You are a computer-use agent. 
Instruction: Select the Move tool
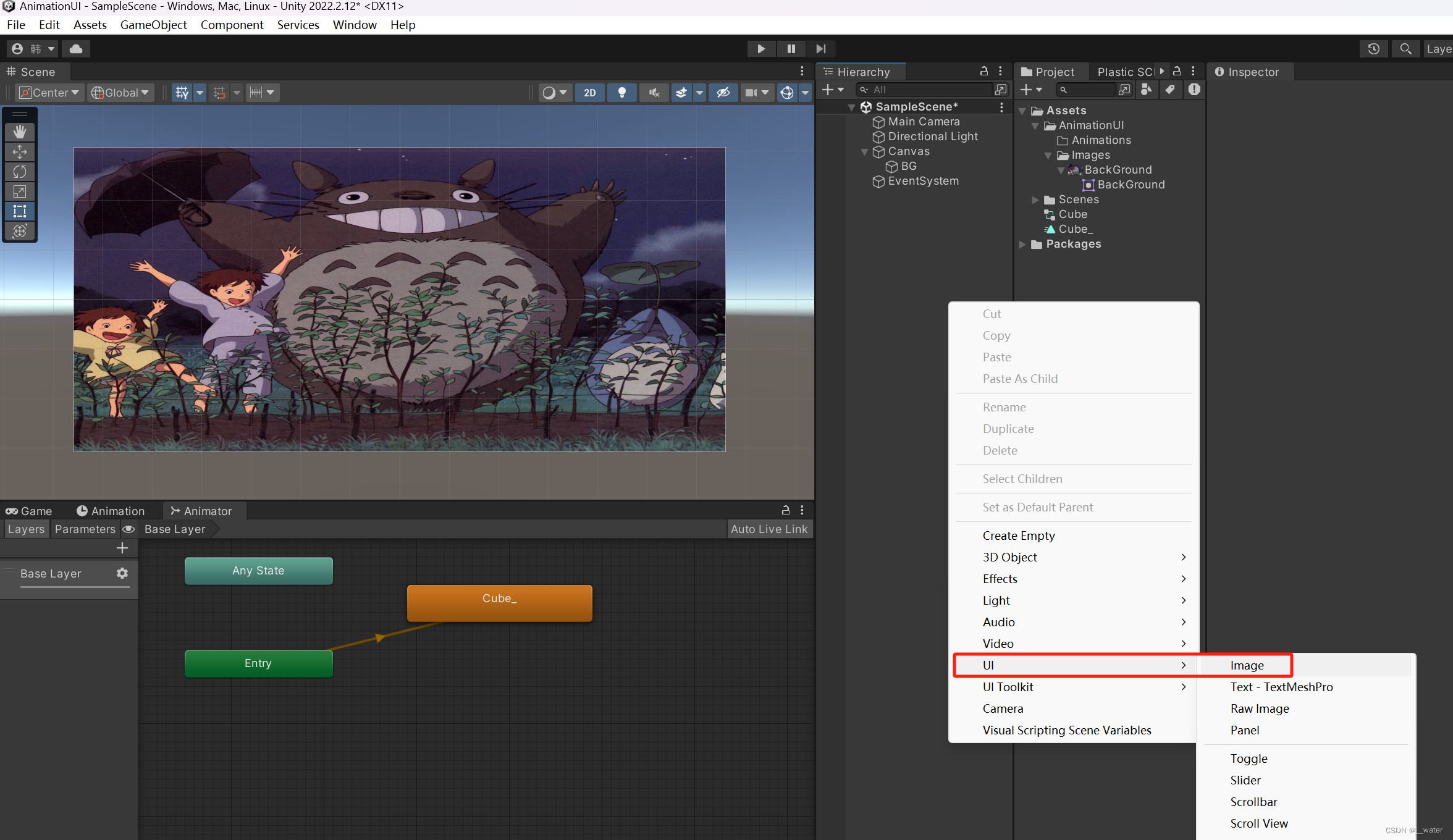(x=20, y=152)
